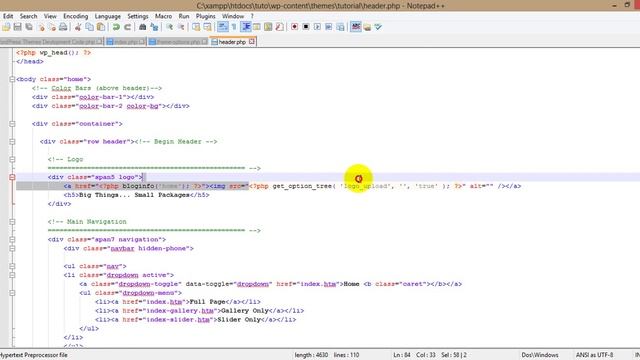Toggle synchronize horizontal scrolling
The height and width of the screenshot is (360, 640).
207,27
